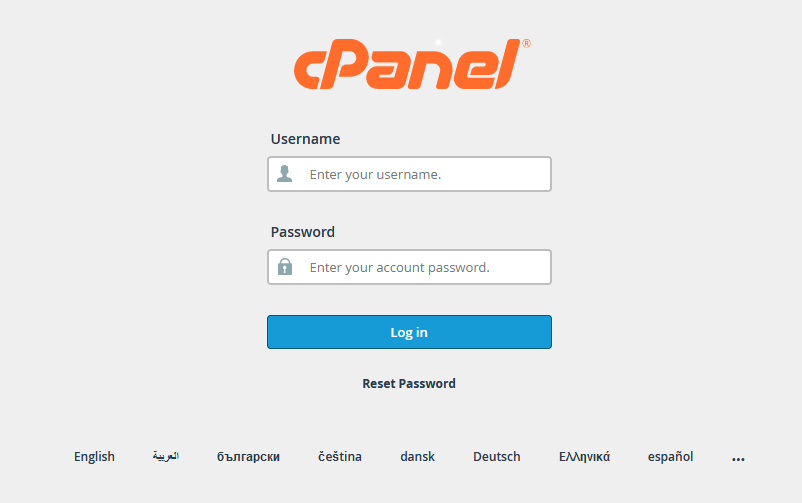Choose the български language option
The width and height of the screenshot is (802, 503).
coord(248,456)
